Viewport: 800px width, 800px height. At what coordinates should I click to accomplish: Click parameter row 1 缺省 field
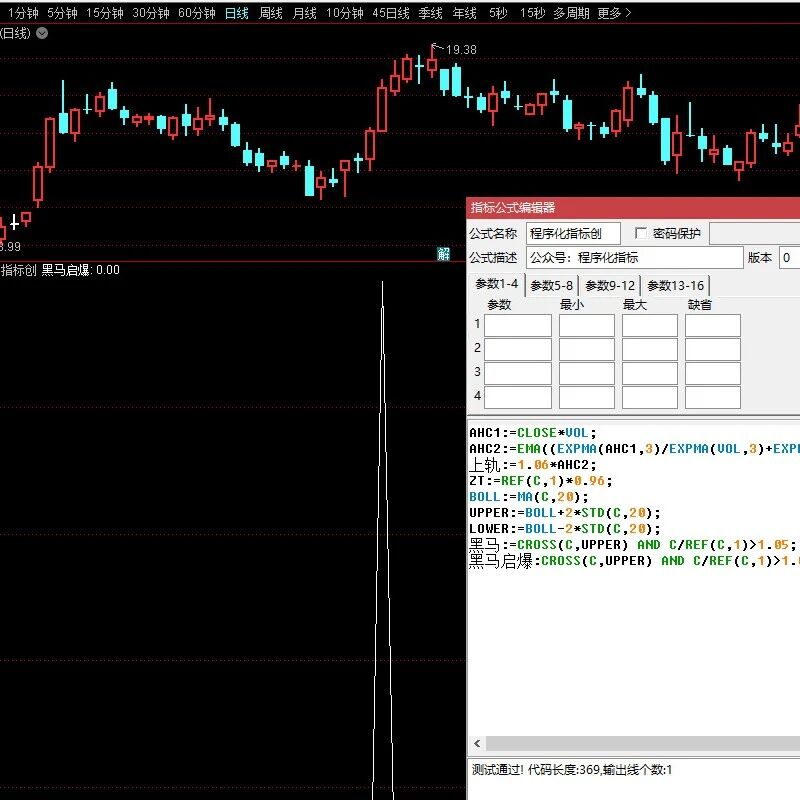(x=712, y=325)
